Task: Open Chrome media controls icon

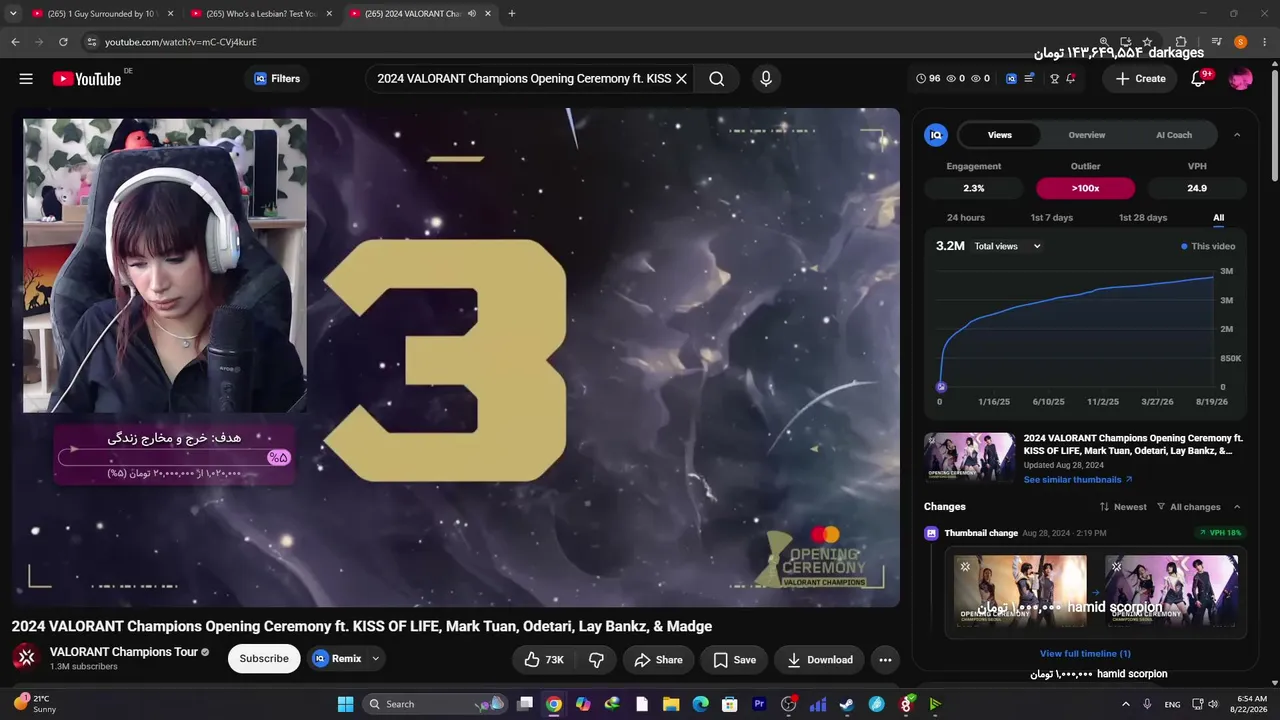Action: (1216, 42)
